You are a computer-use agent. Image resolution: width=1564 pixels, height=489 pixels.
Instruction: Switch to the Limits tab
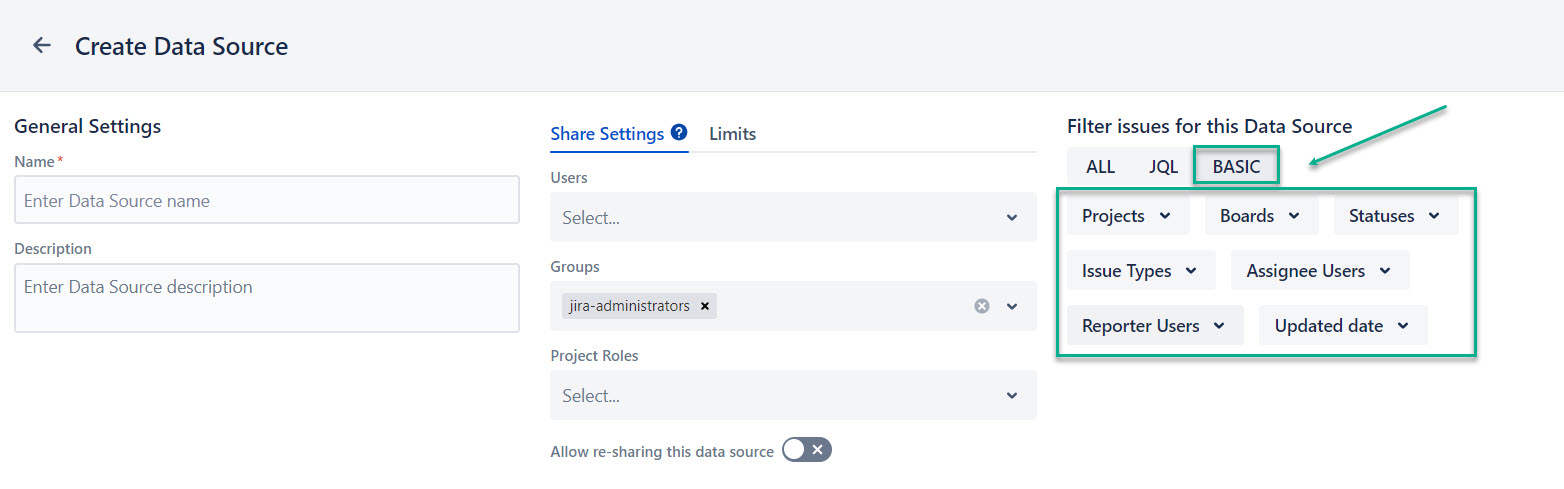point(732,134)
